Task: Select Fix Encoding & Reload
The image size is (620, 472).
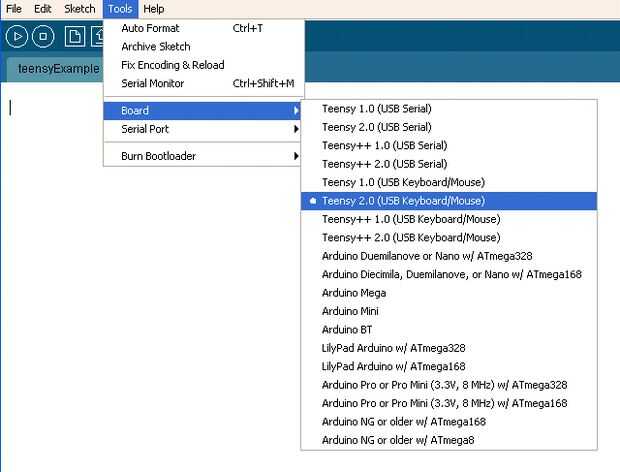Action: click(x=204, y=65)
